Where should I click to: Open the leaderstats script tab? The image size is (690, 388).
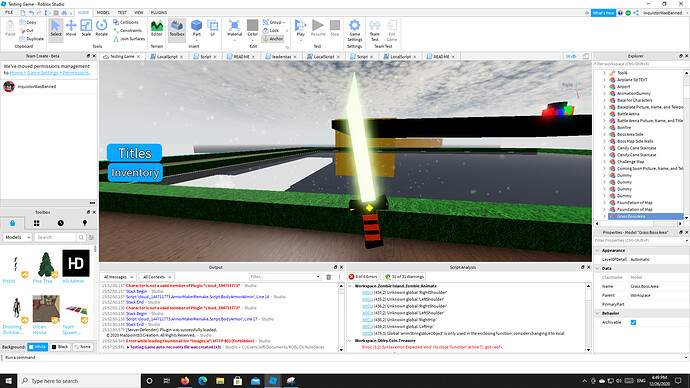(x=281, y=57)
